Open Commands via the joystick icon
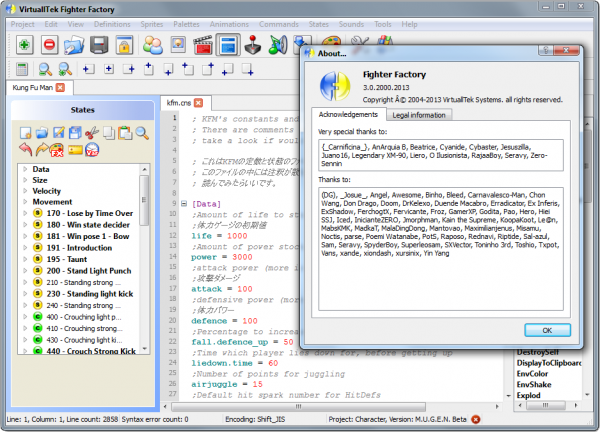This screenshot has height=432, width=600. click(253, 45)
